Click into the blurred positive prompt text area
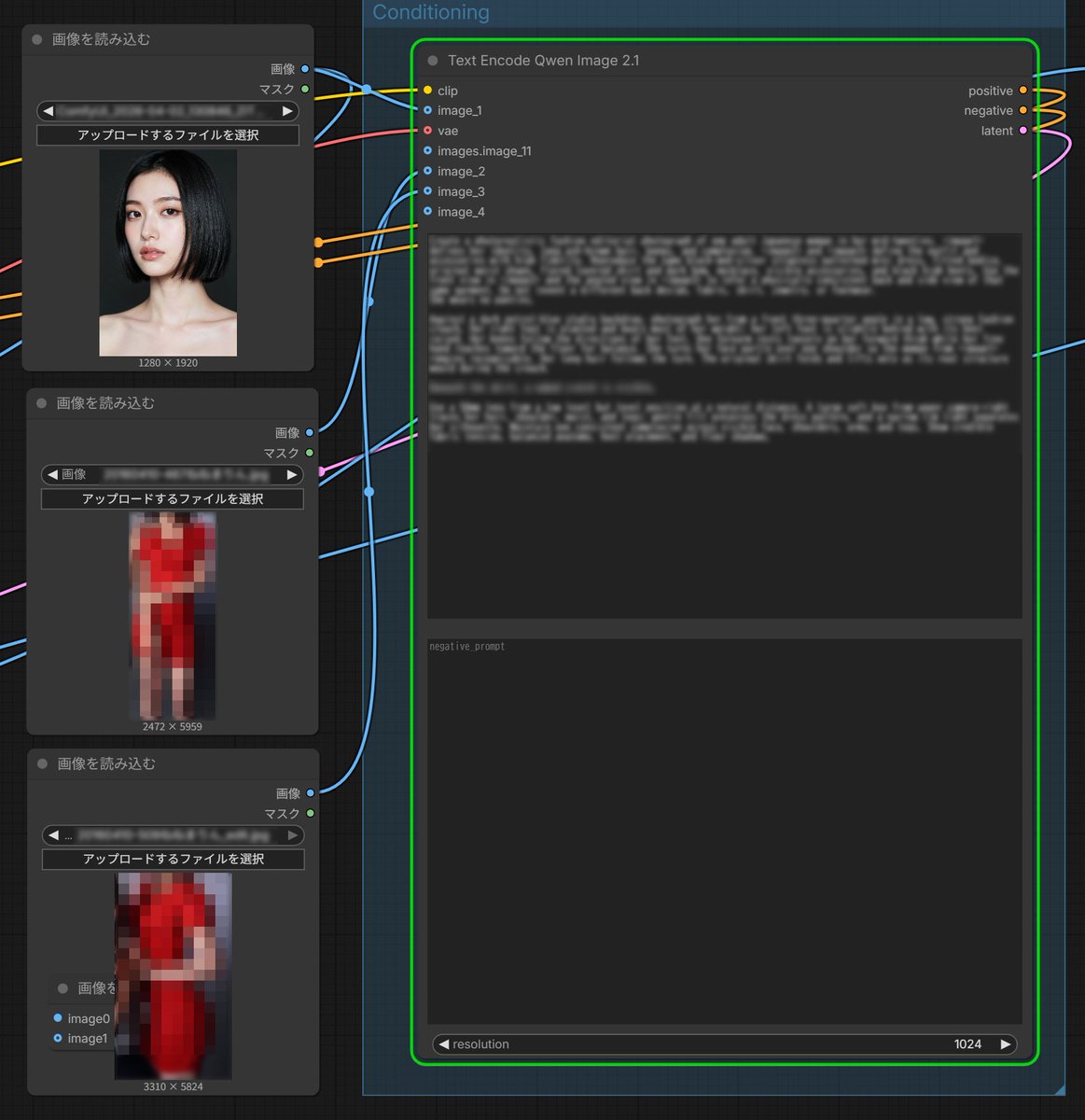Image resolution: width=1085 pixels, height=1120 pixels. 725,426
